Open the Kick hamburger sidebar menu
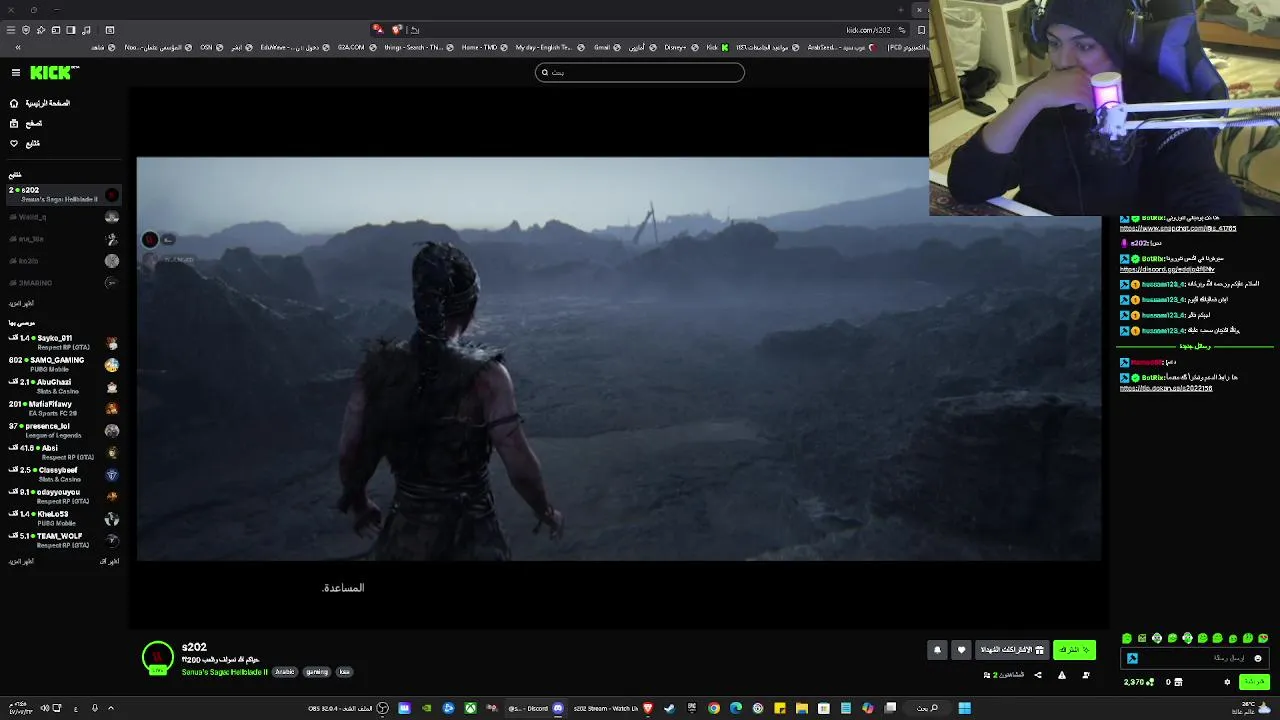 pyautogui.click(x=16, y=72)
